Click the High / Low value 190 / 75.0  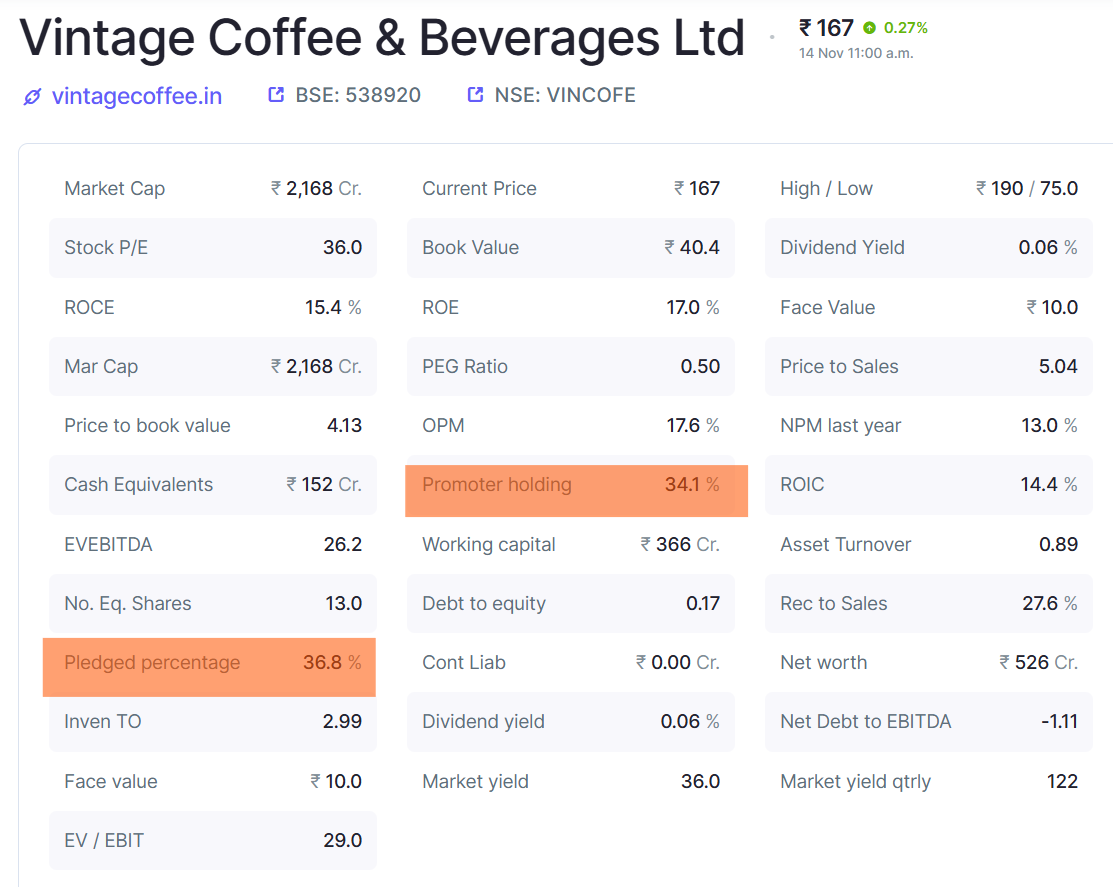[1027, 189]
